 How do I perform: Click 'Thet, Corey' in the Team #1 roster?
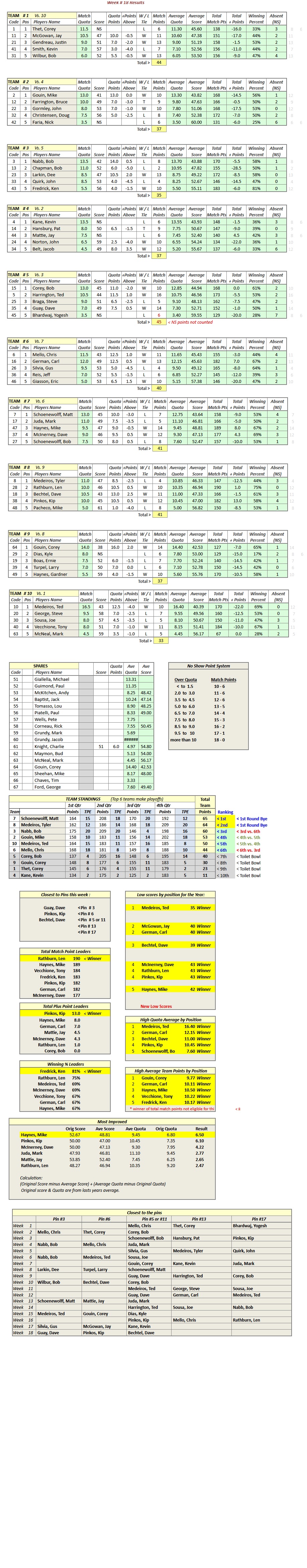44,29
